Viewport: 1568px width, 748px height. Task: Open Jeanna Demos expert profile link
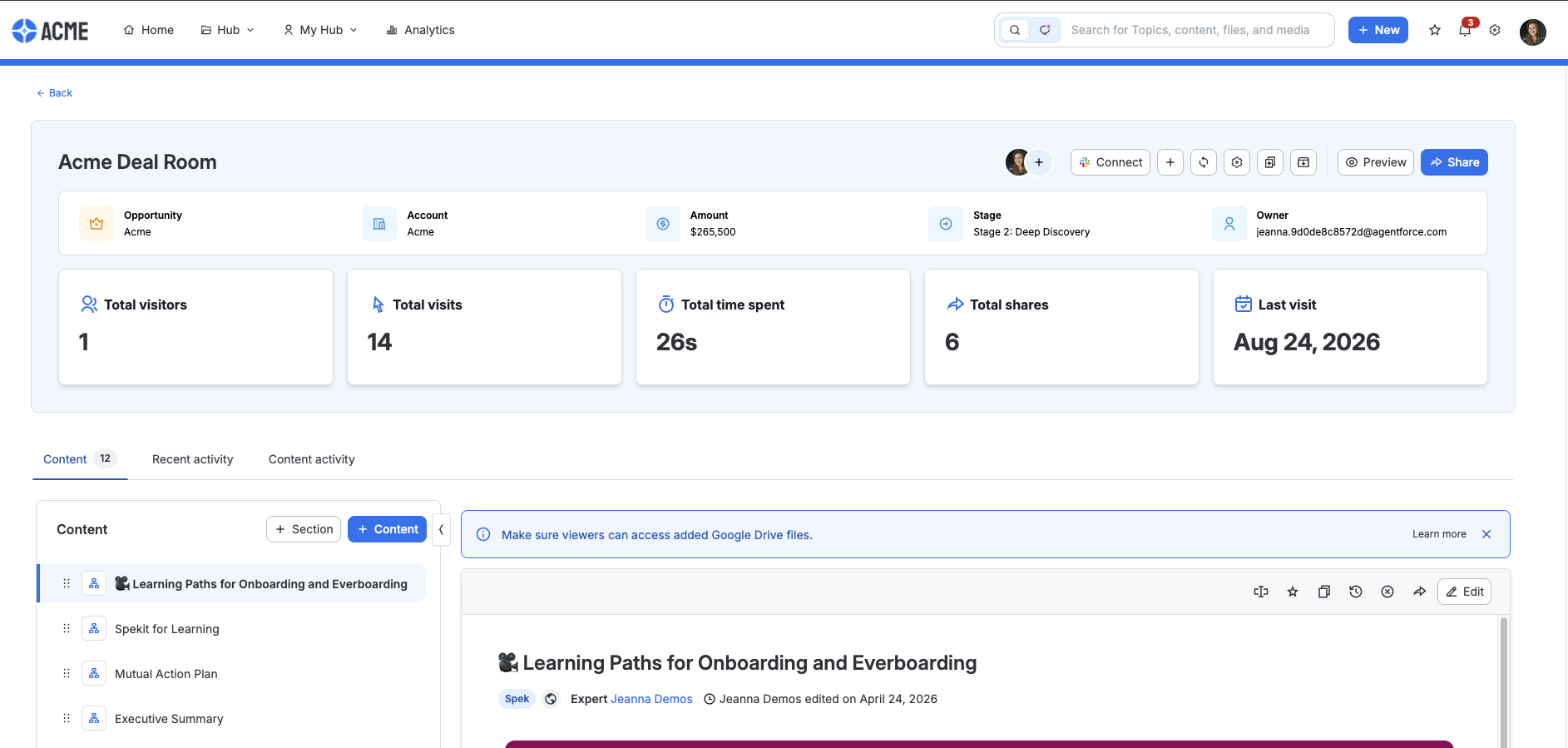651,699
